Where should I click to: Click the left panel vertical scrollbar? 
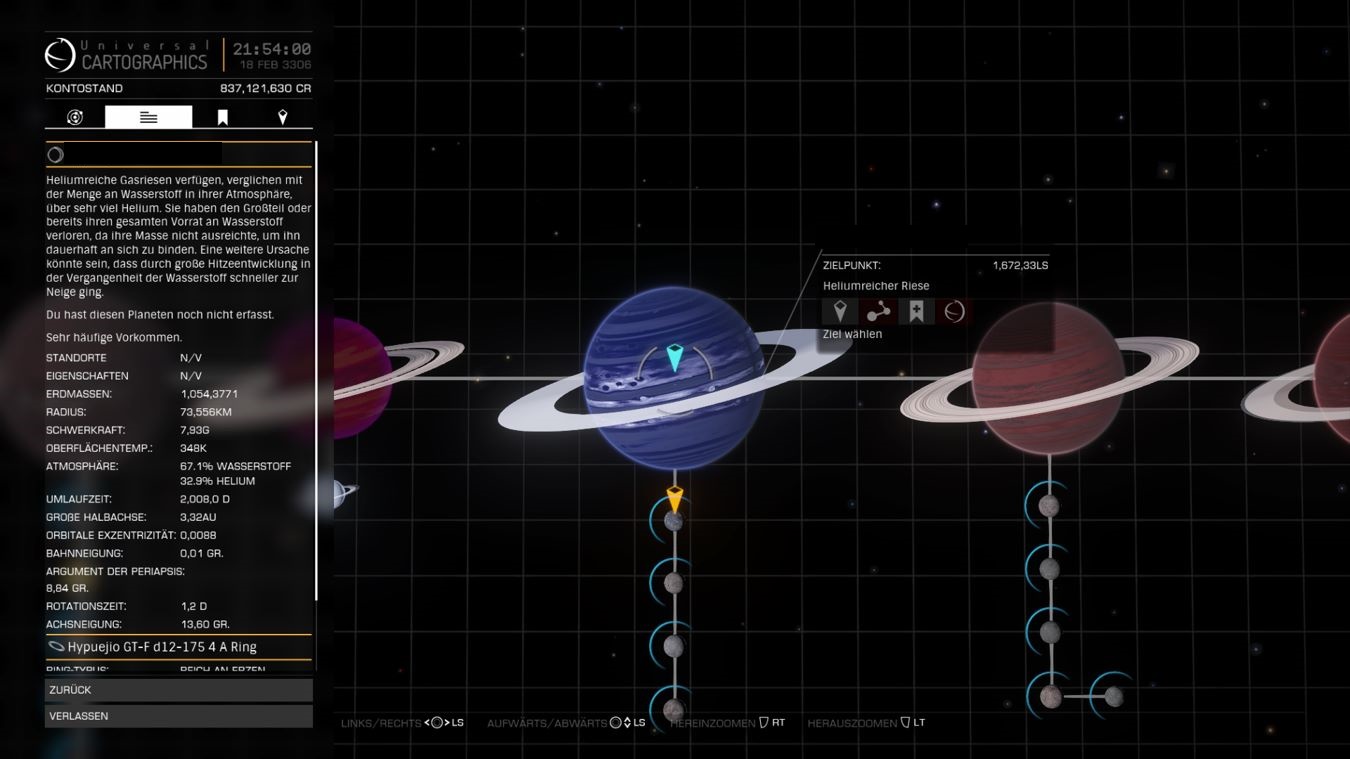coord(316,370)
